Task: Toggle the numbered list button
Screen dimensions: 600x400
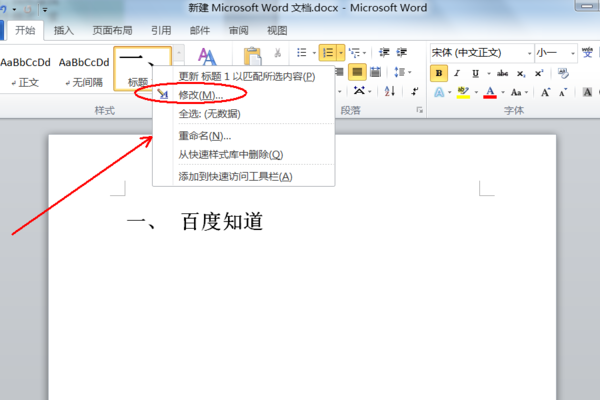Action: click(328, 52)
